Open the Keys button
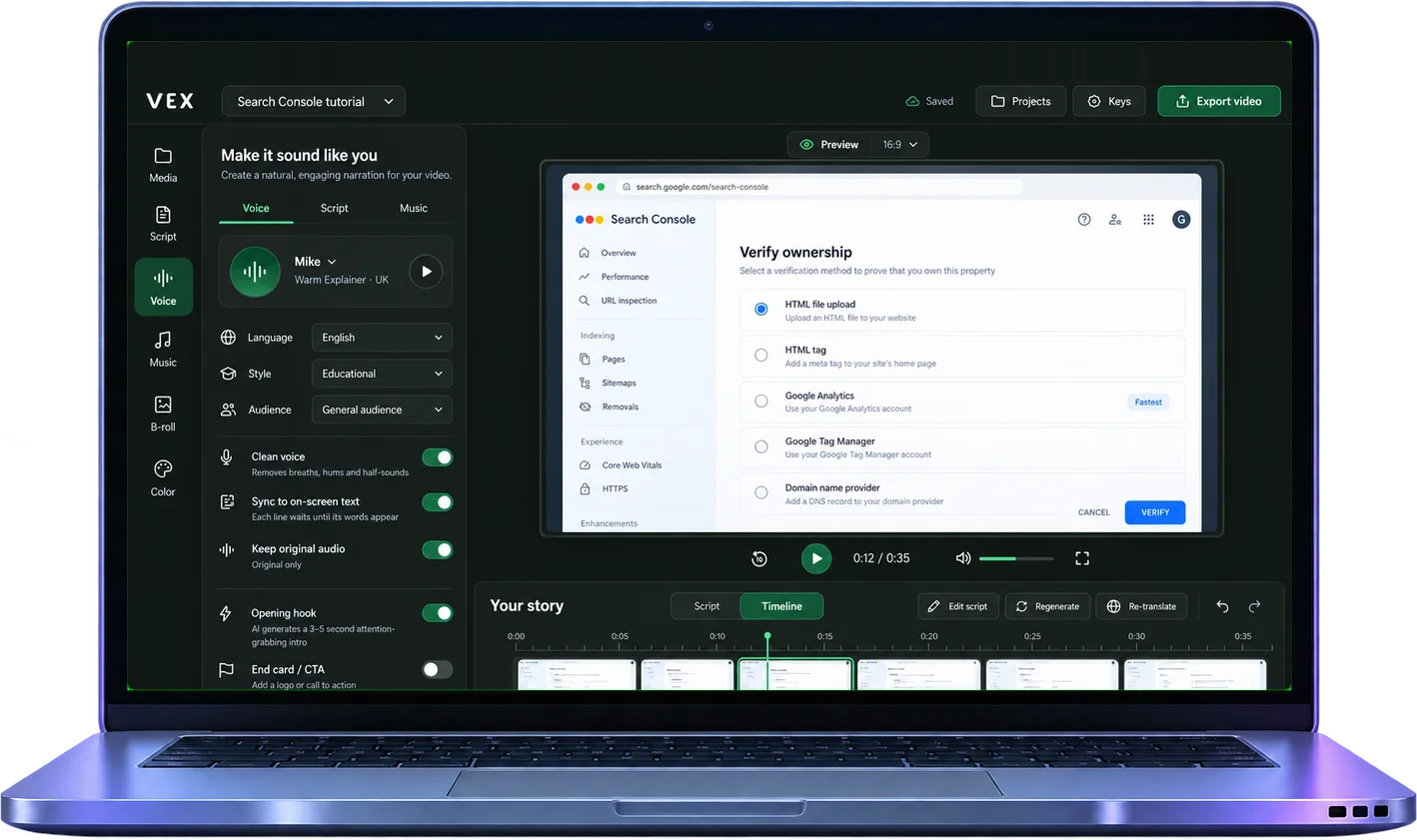The width and height of the screenshot is (1417, 840). pyautogui.click(x=1109, y=101)
